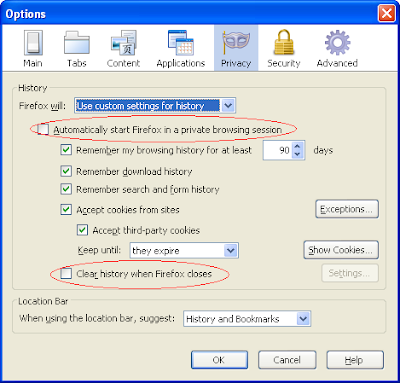The height and width of the screenshot is (383, 400).
Task: Uncheck Remember my browsing history
Action: [x=66, y=150]
